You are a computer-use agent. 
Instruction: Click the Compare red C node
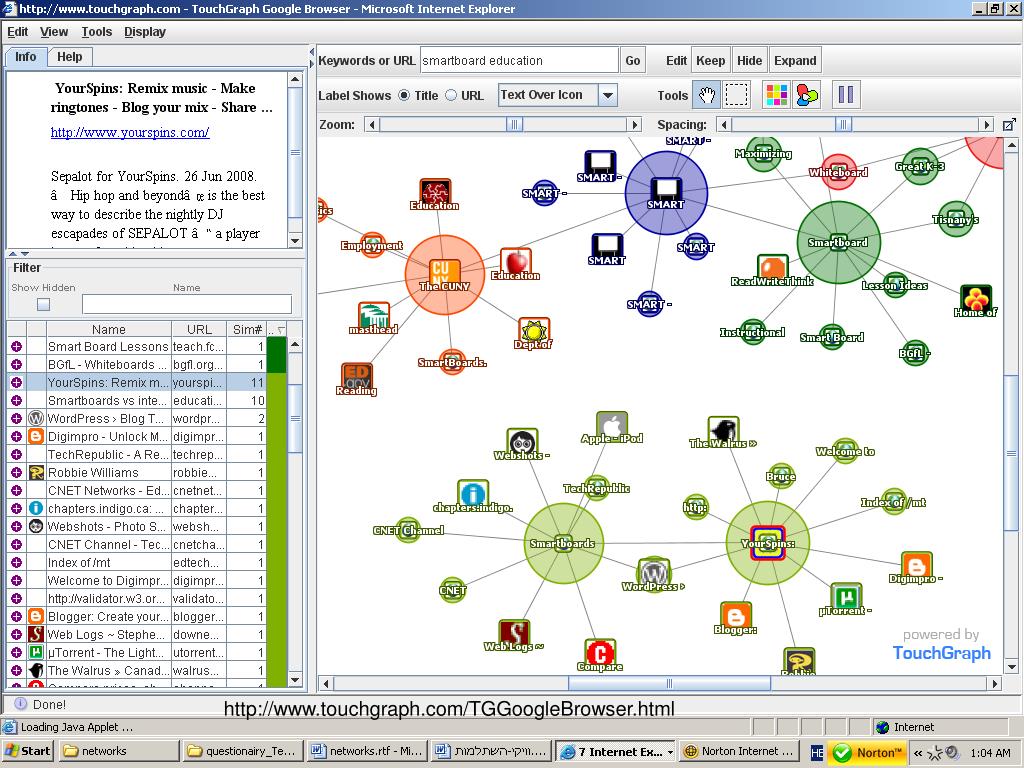[600, 653]
